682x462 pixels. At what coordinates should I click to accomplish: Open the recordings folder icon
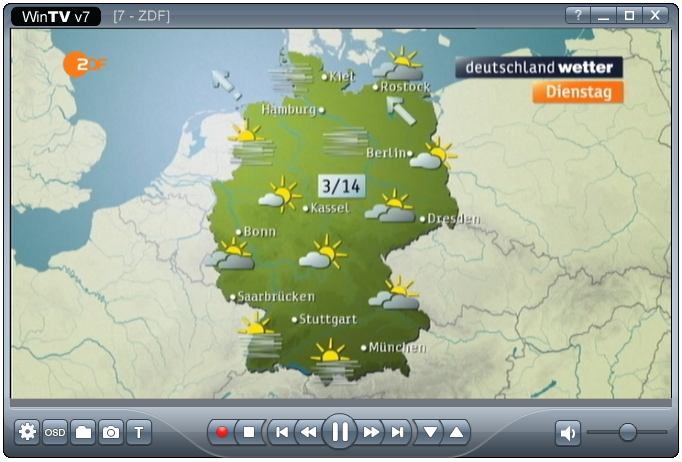coord(83,432)
